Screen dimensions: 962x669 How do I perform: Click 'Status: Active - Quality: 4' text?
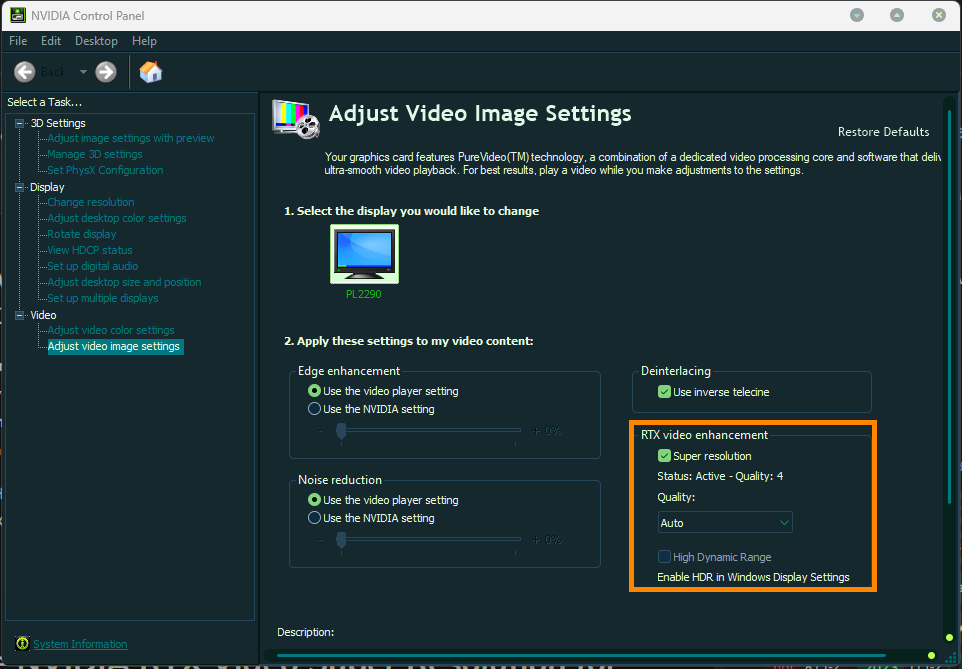click(720, 476)
